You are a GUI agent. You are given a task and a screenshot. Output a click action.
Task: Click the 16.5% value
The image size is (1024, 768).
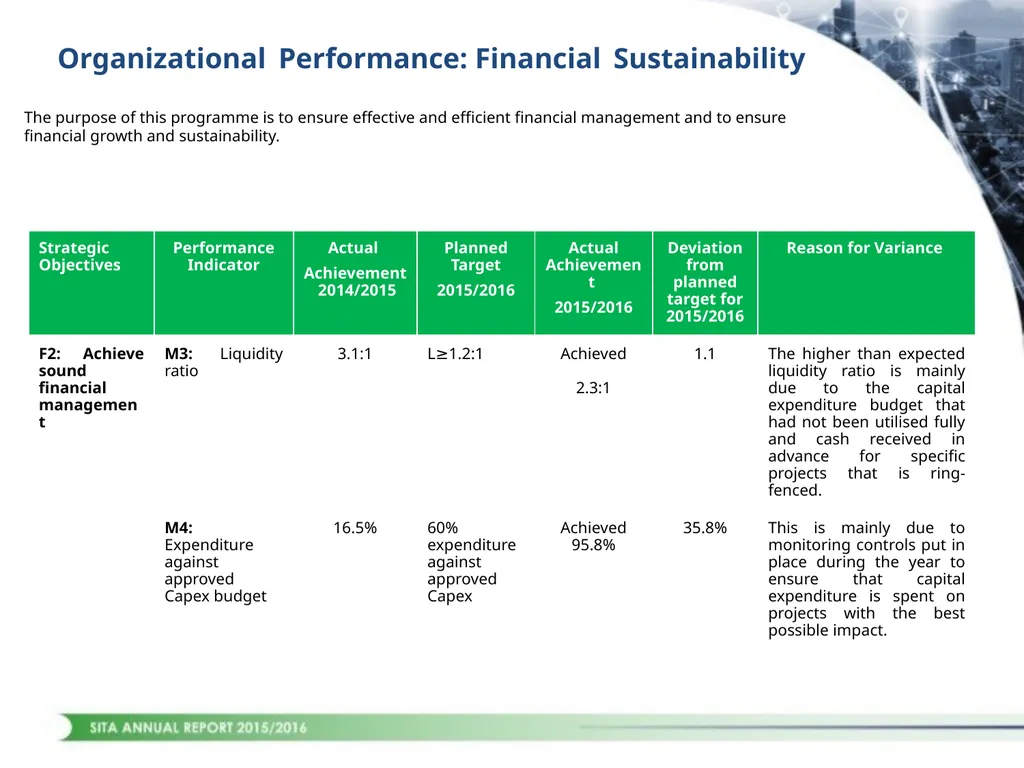355,528
